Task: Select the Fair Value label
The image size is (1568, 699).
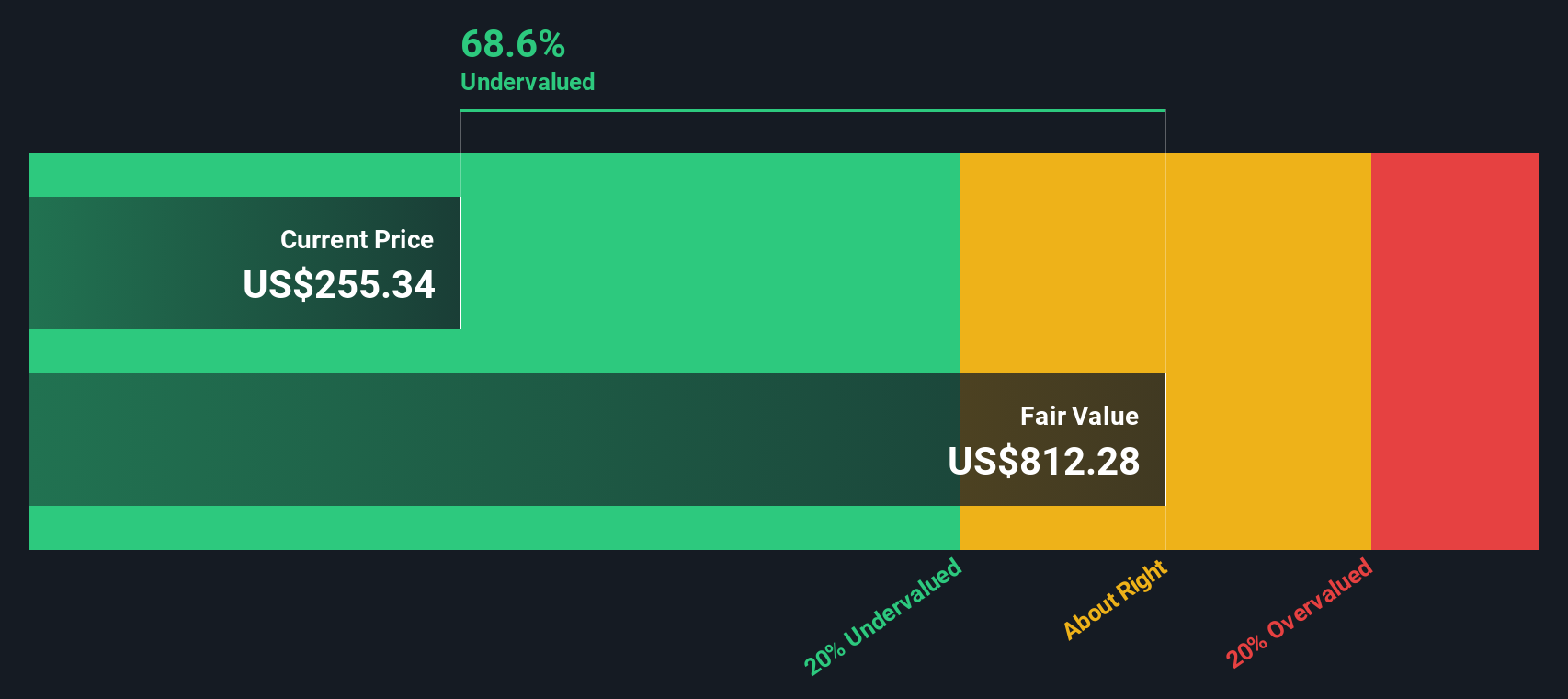Action: (x=1079, y=417)
